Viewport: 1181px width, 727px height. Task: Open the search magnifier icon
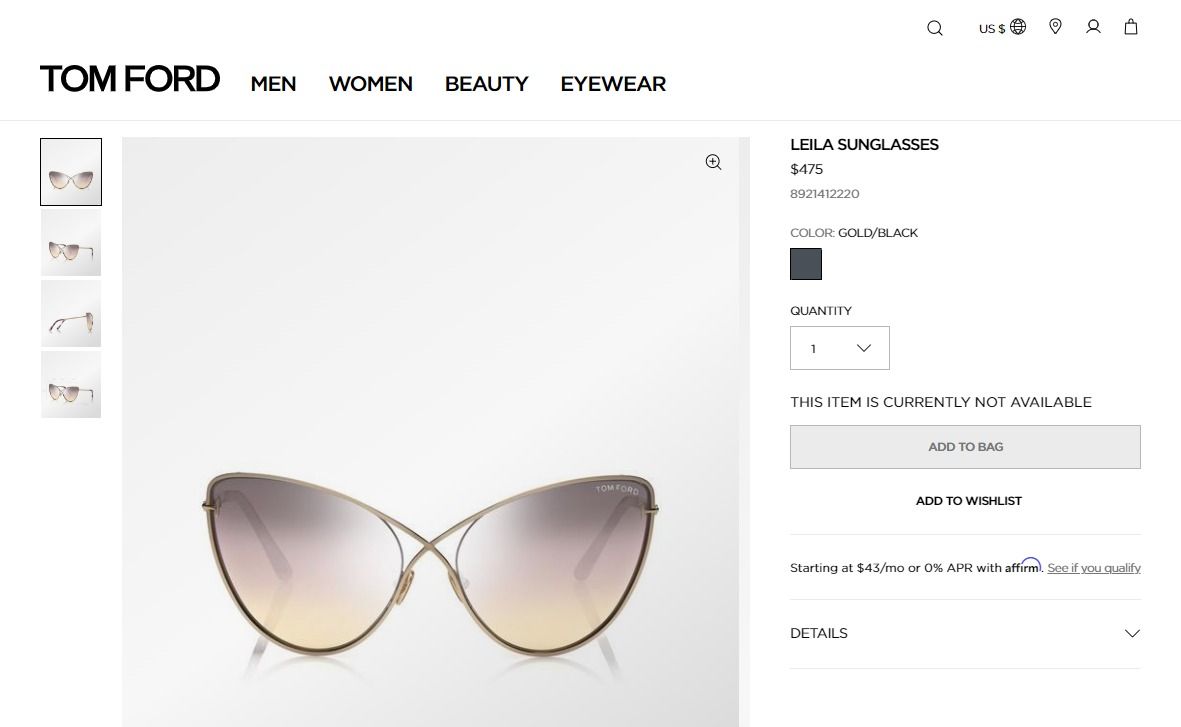point(935,28)
